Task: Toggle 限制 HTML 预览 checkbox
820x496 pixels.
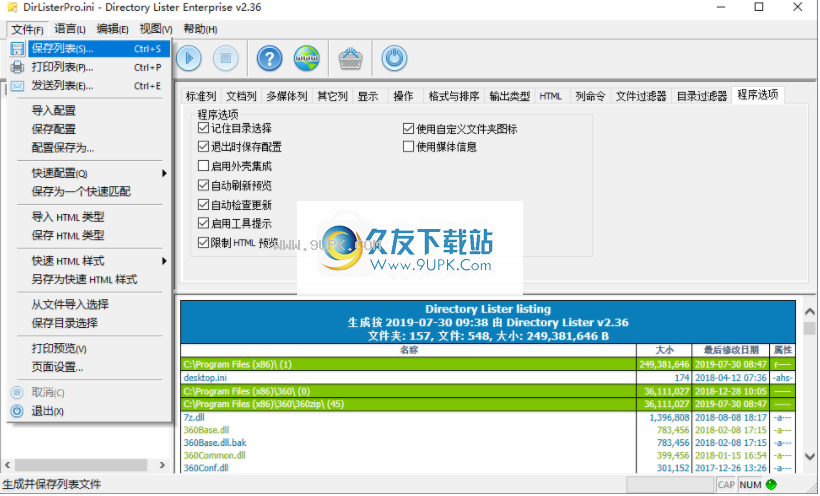Action: pos(203,242)
